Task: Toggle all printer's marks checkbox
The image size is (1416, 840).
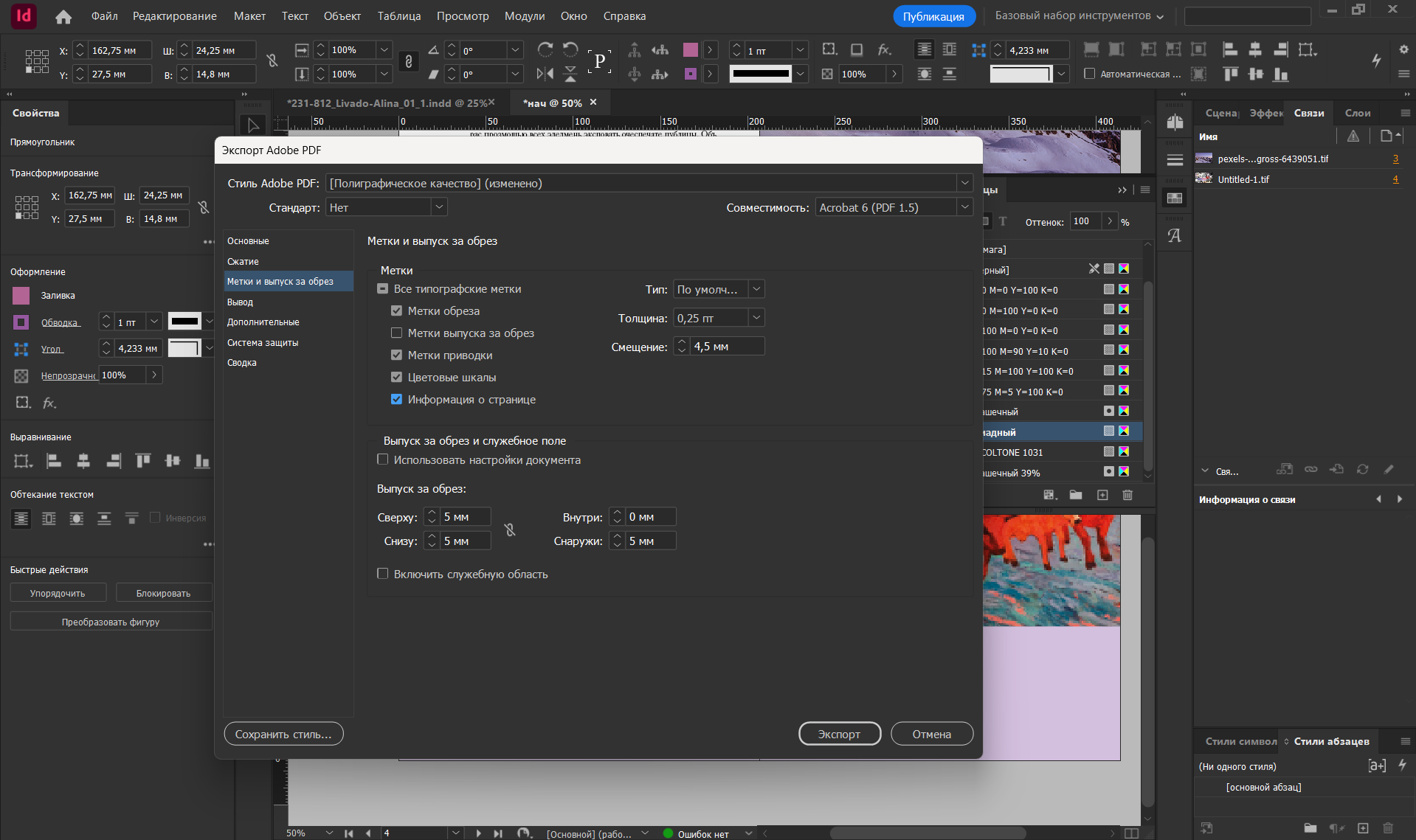Action: coord(382,289)
